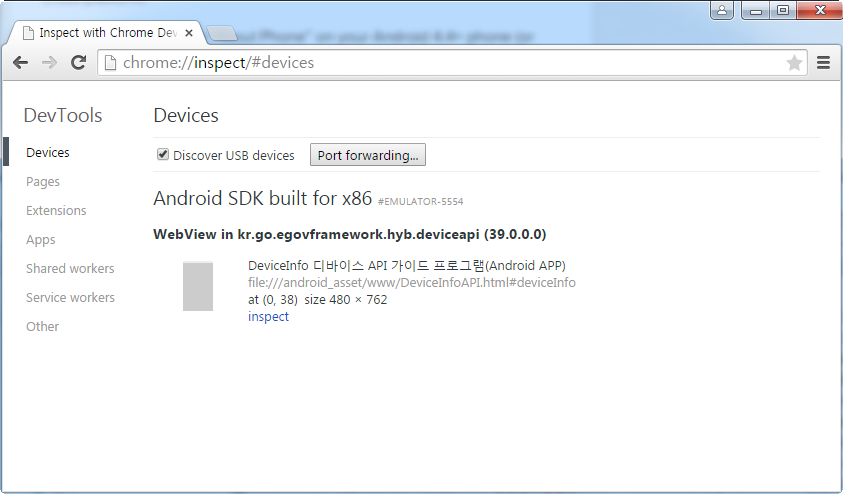Reload the inspect page
This screenshot has height=494, width=843.
click(x=78, y=63)
